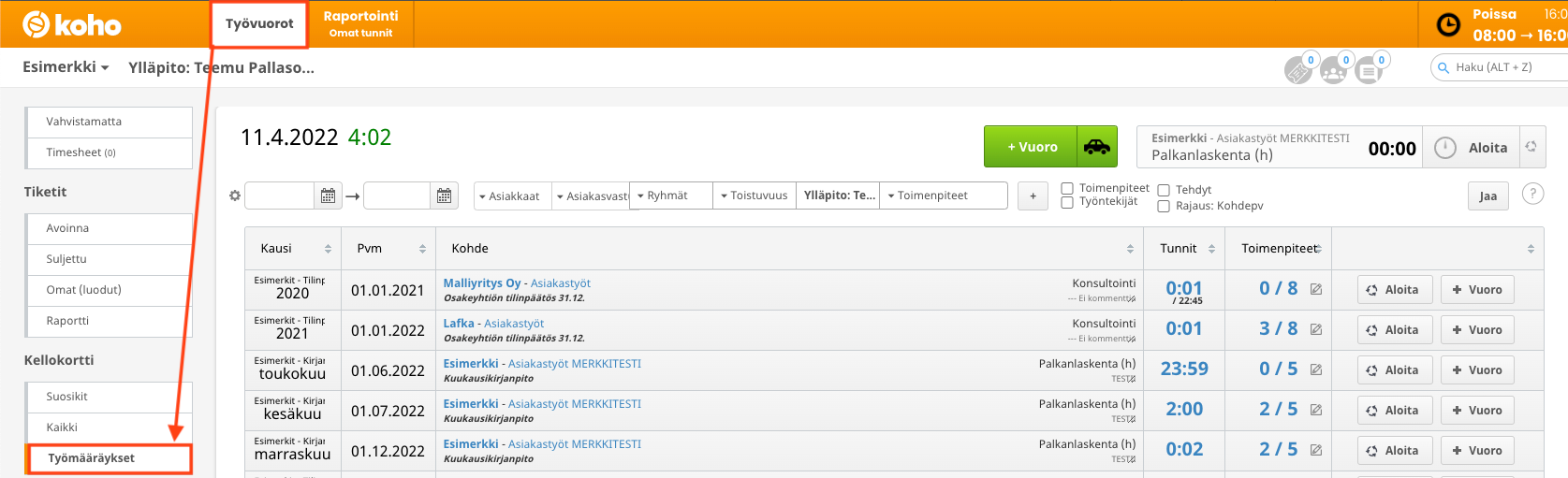Screen dimensions: 1568x478
Task: Open Raportti under Tiketit
Action: click(109, 321)
